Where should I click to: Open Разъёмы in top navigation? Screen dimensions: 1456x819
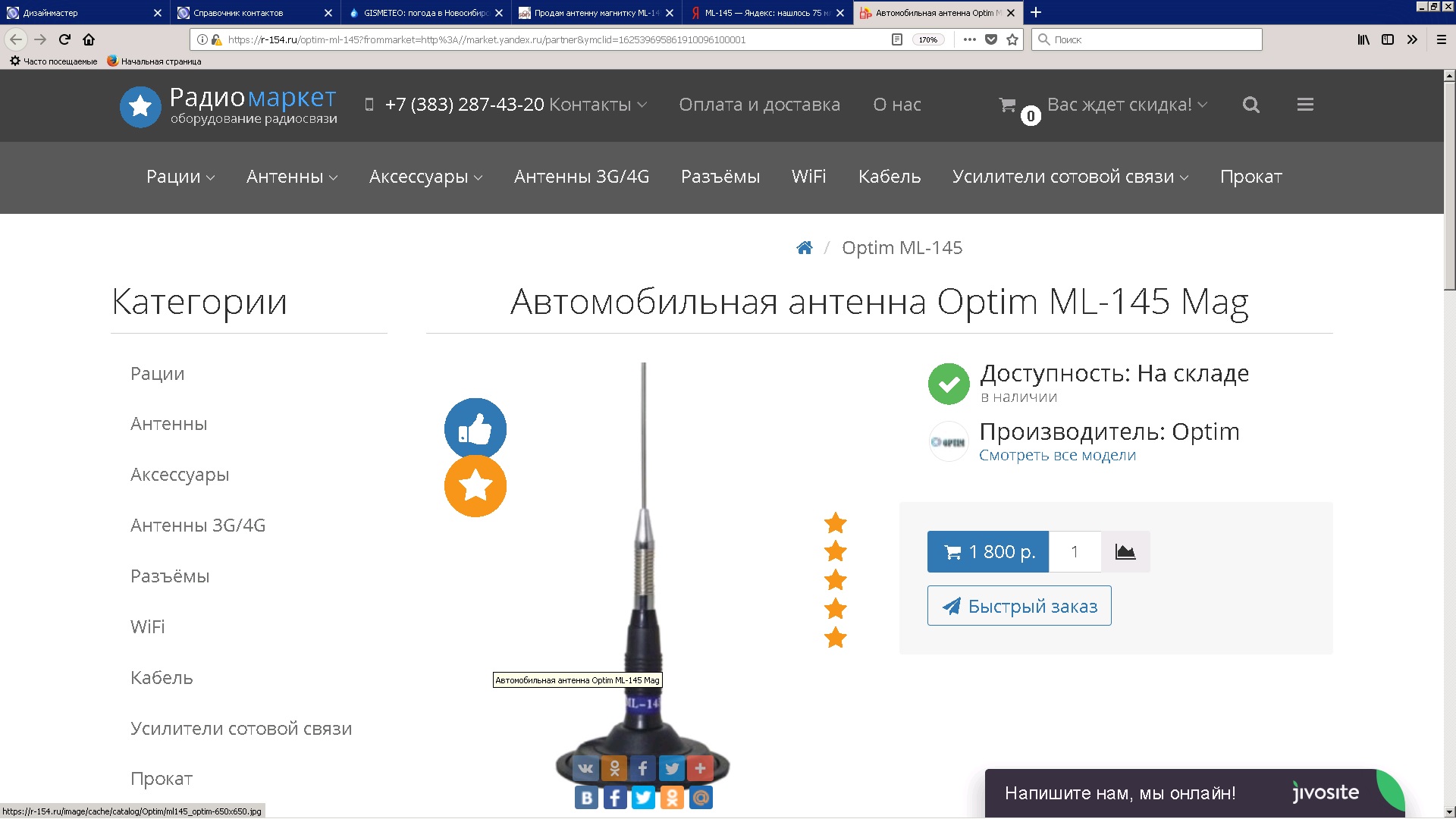(720, 177)
